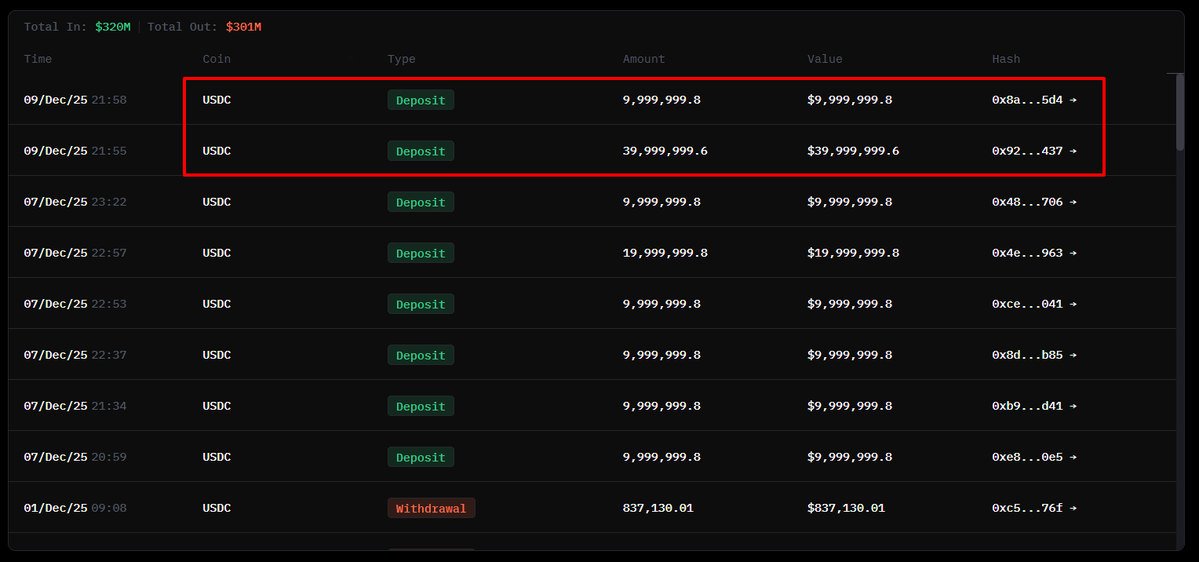Open transaction hash link 0x4e...963
The height and width of the screenshot is (562, 1199).
(1034, 253)
